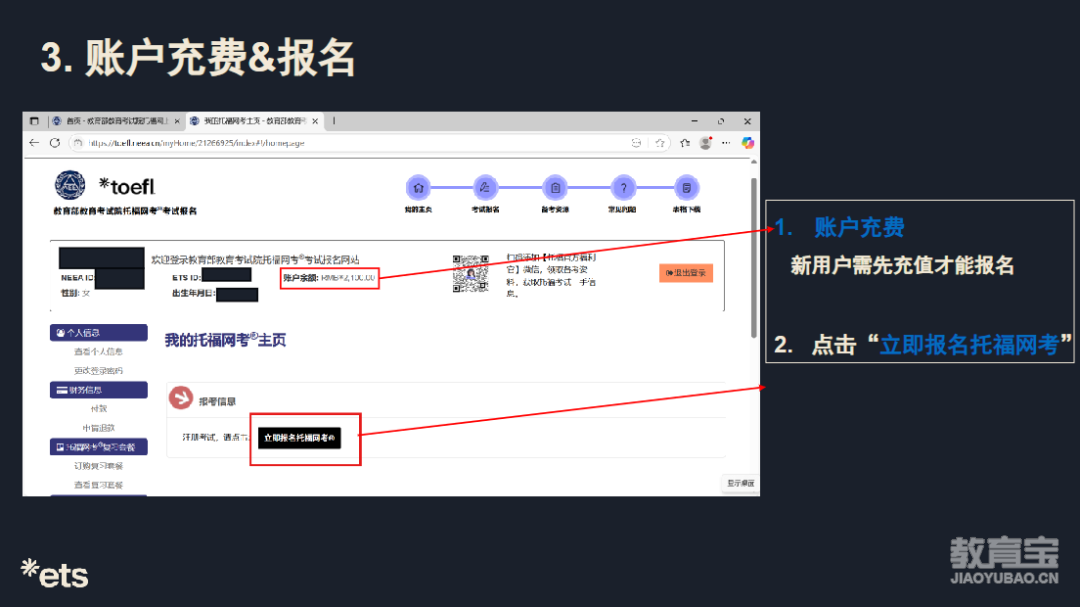
Task: Click 更改登录密码 in sidebar
Action: click(x=98, y=371)
